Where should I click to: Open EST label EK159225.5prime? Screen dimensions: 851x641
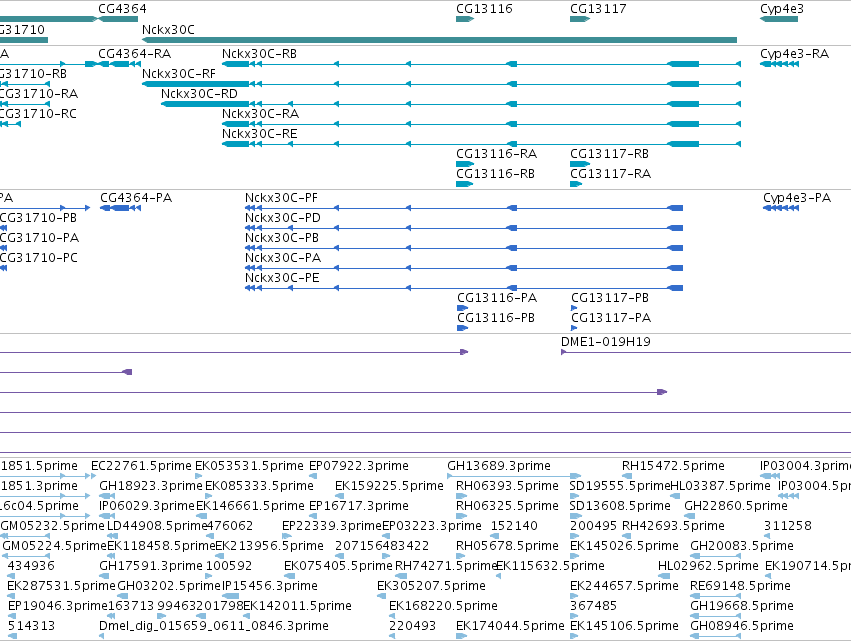[389, 486]
